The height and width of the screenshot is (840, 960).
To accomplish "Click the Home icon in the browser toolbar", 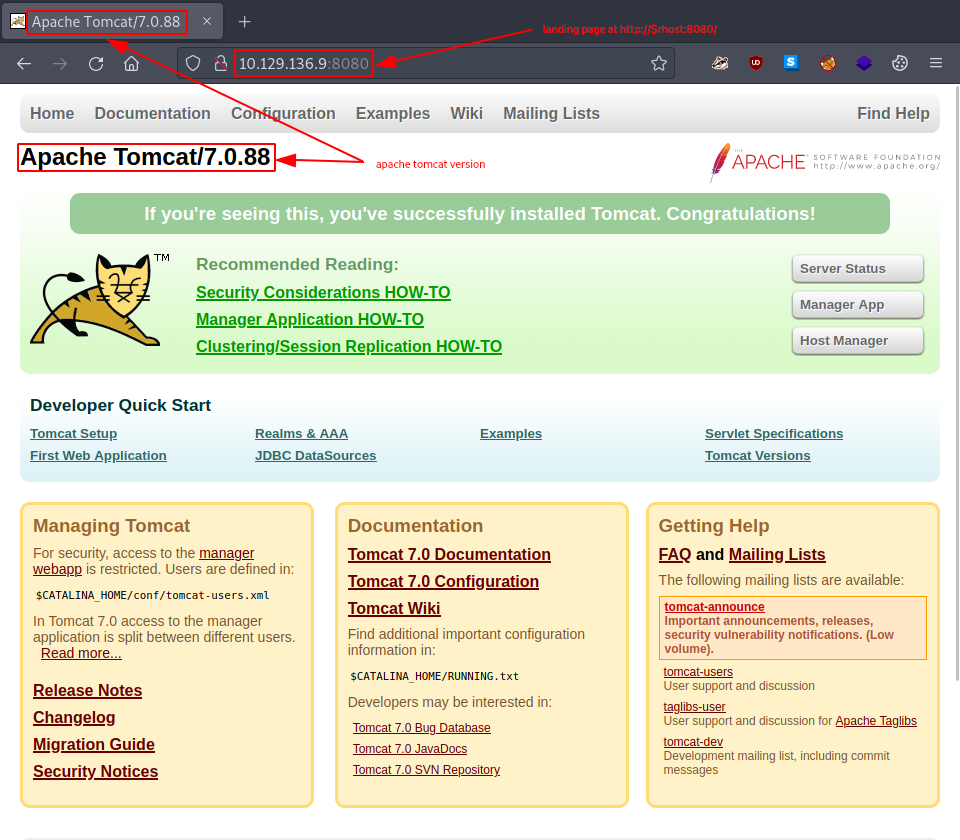I will pos(131,62).
